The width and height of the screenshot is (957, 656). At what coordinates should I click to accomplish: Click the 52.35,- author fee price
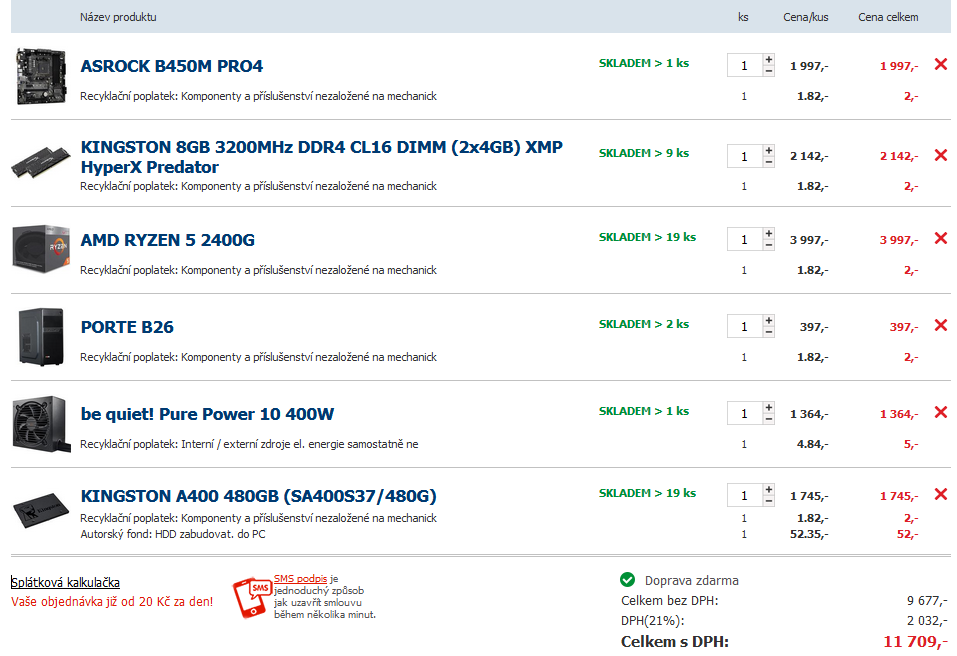coord(809,534)
